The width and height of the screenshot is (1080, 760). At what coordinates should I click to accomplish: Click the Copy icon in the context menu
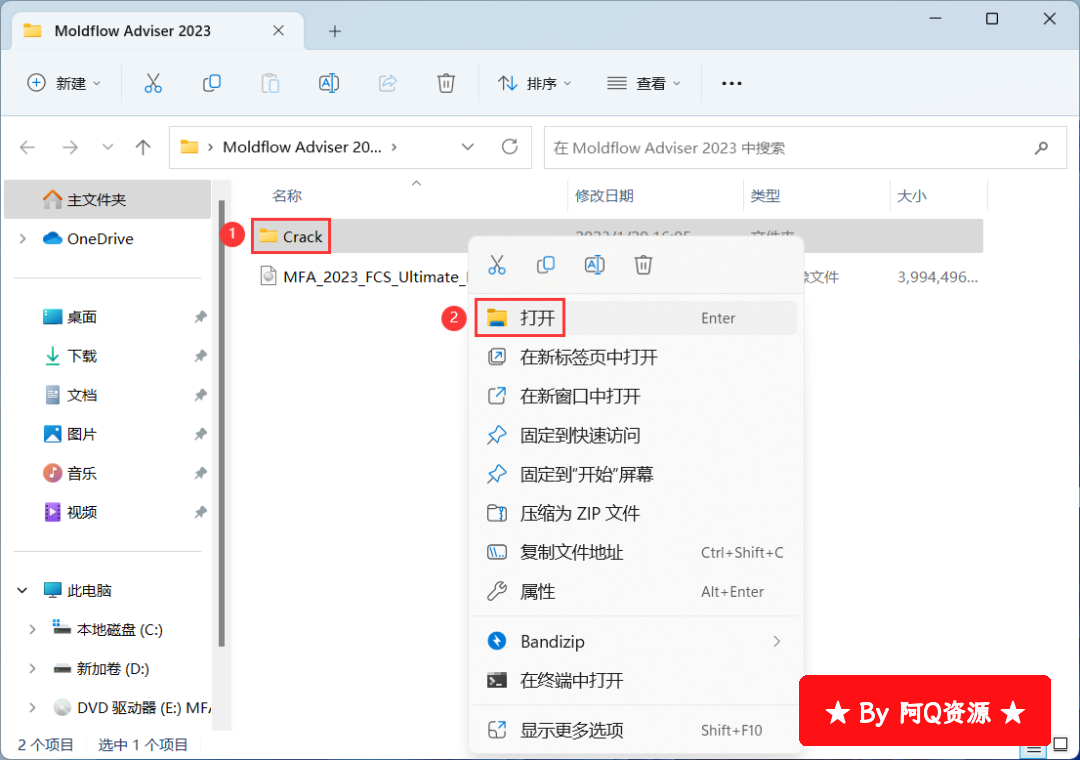click(546, 265)
